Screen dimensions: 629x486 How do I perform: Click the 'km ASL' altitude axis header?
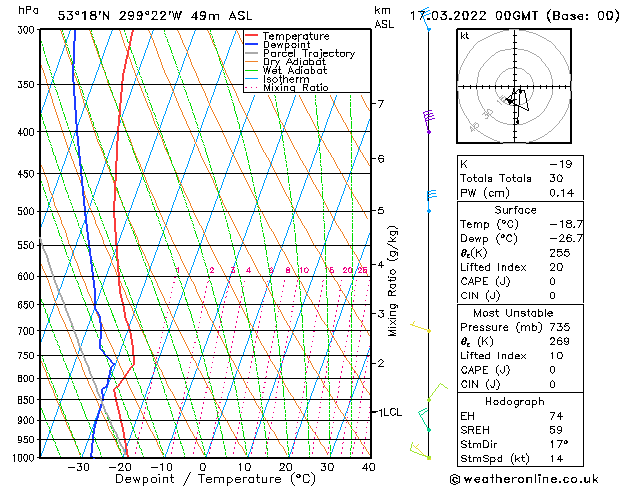[384, 17]
